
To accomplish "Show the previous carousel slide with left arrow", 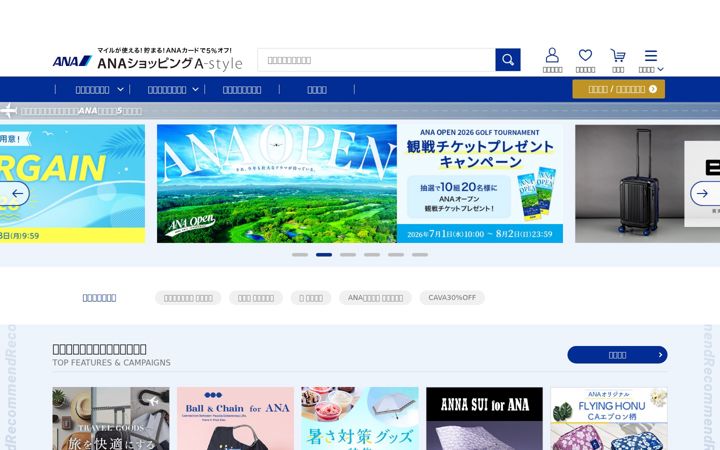I will (x=17, y=193).
